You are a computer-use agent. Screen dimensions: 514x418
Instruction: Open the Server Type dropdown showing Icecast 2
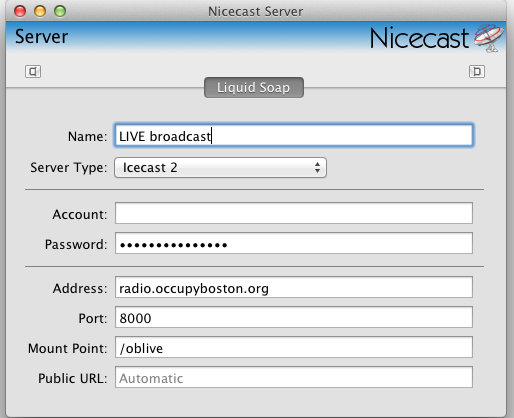[220, 168]
